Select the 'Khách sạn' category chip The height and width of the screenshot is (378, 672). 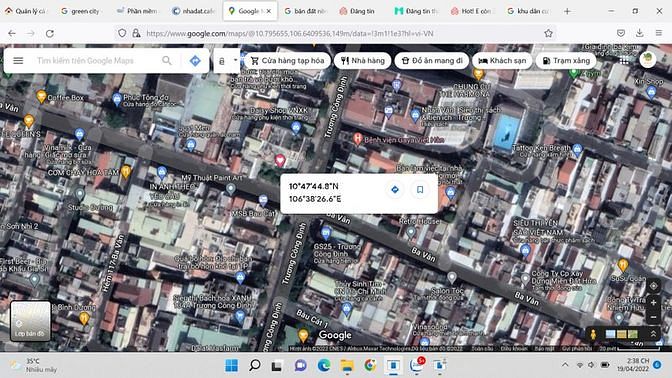502,60
